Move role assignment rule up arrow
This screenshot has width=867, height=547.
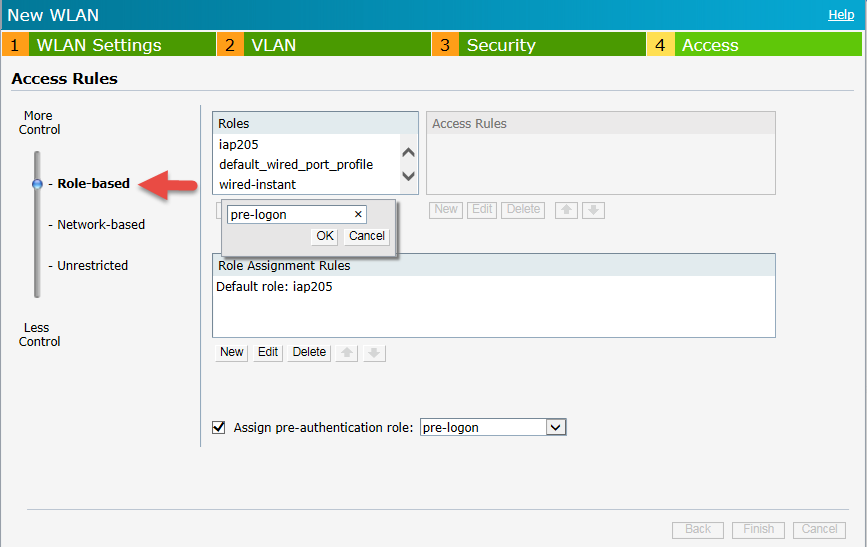click(x=347, y=353)
